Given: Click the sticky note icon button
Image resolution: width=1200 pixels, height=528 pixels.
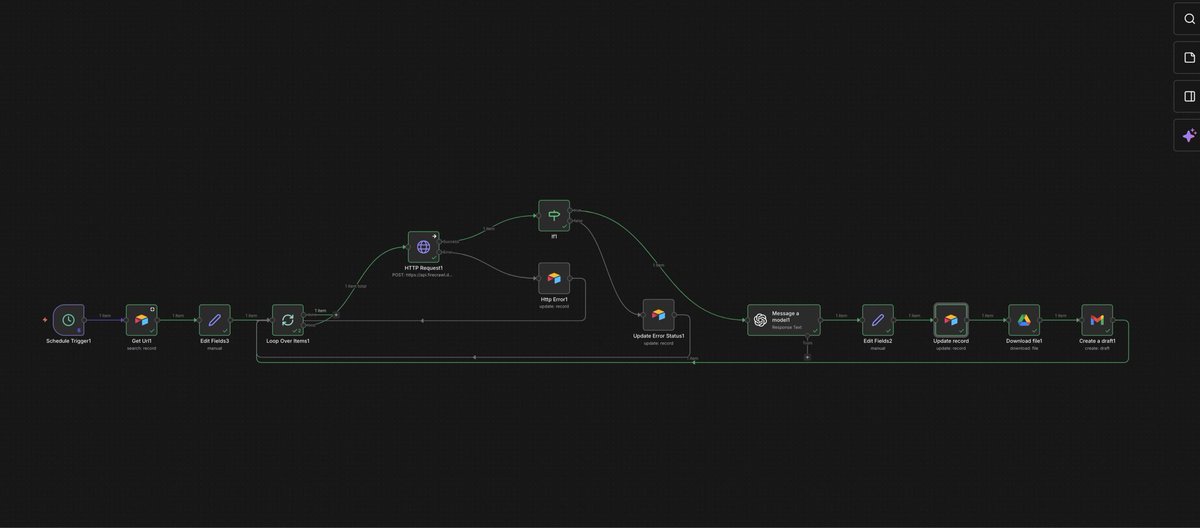Looking at the screenshot, I should [x=1189, y=58].
